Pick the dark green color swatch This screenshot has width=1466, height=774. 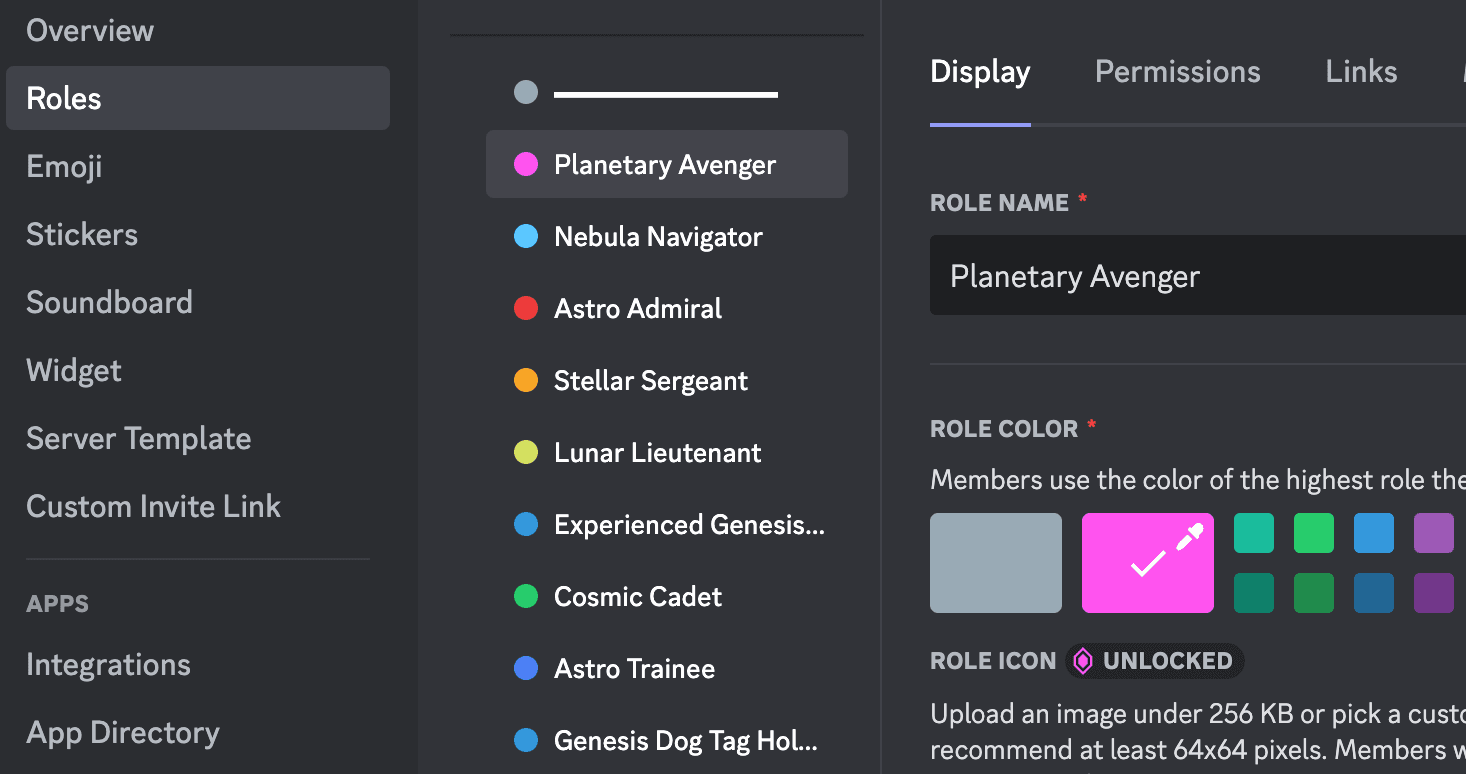1314,593
